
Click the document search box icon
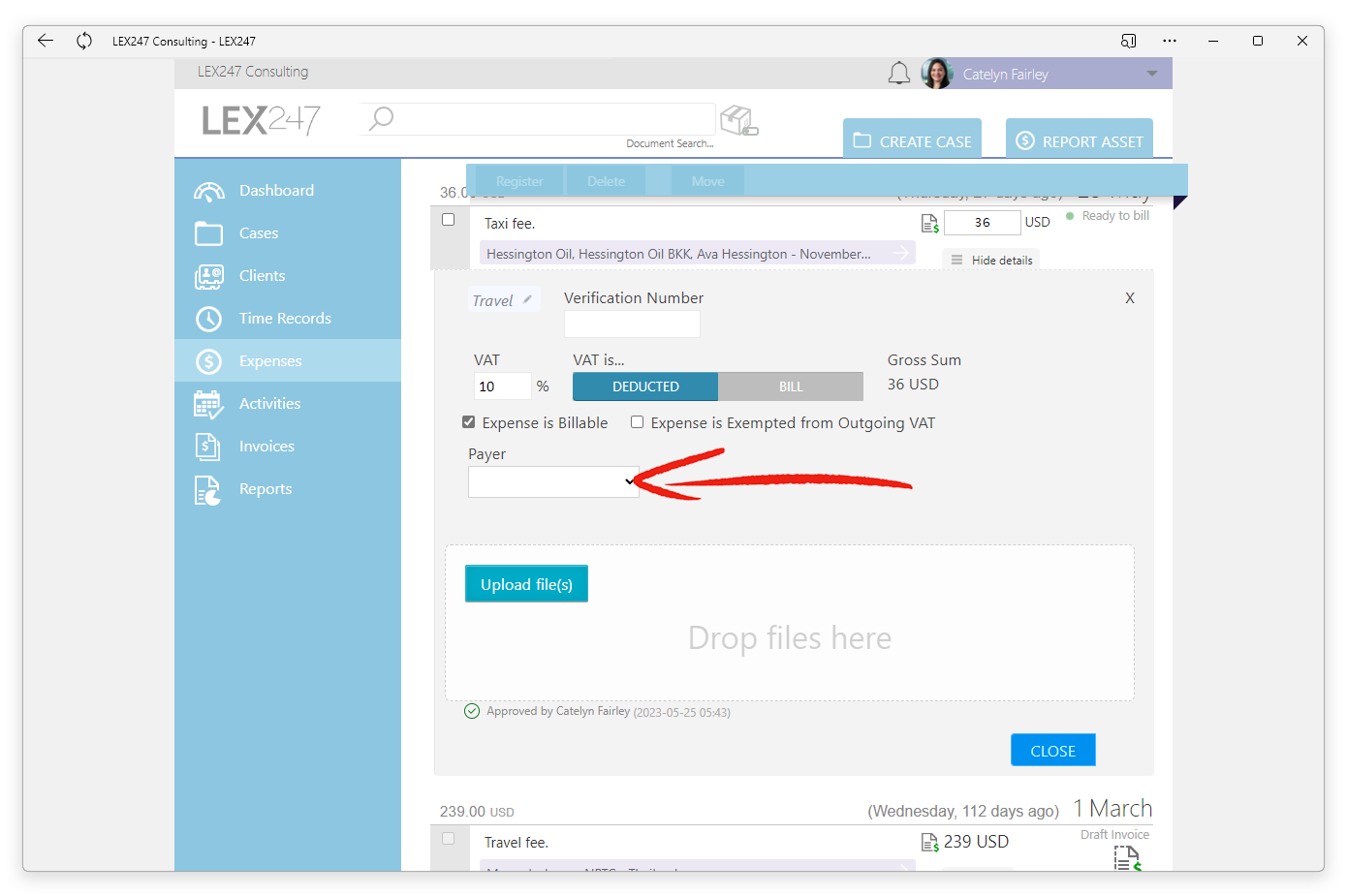pos(739,120)
